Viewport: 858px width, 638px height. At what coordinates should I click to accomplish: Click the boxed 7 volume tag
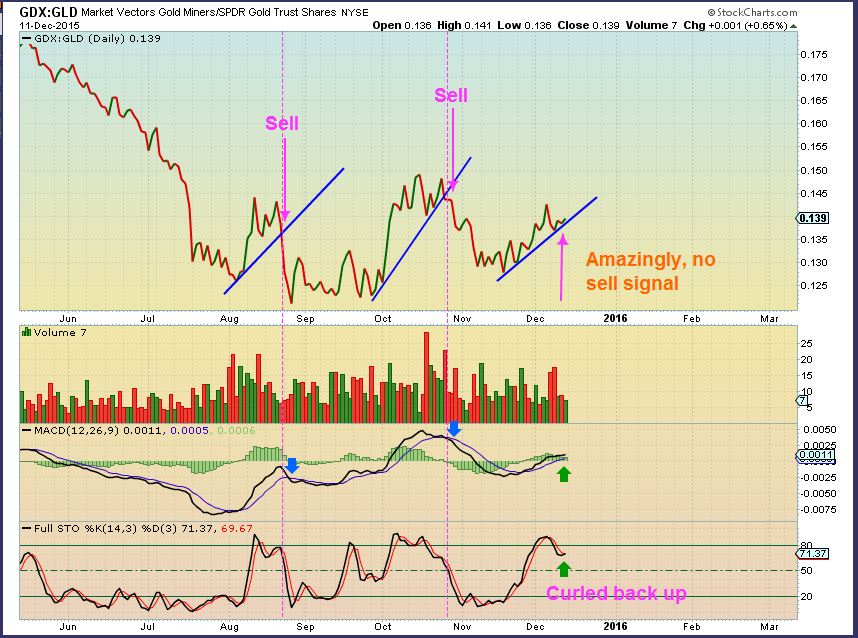(x=802, y=401)
